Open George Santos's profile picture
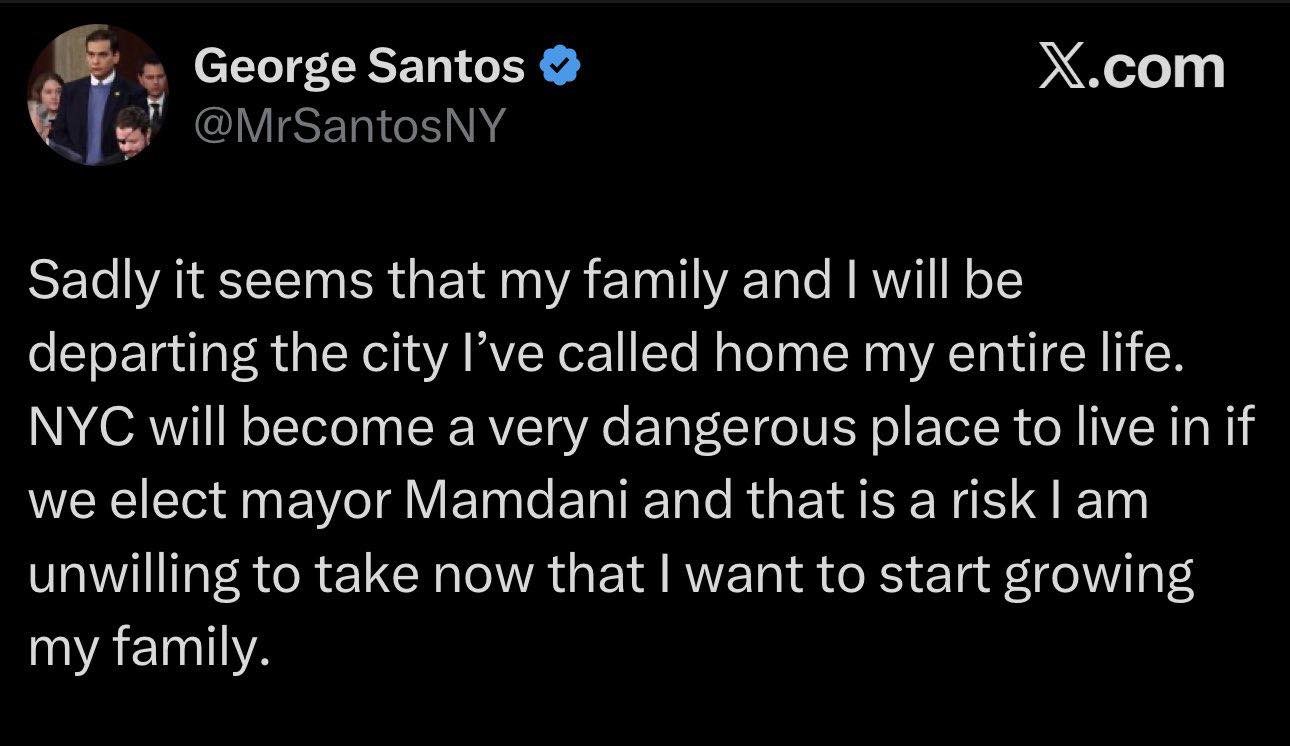The image size is (1290, 746). click(97, 95)
